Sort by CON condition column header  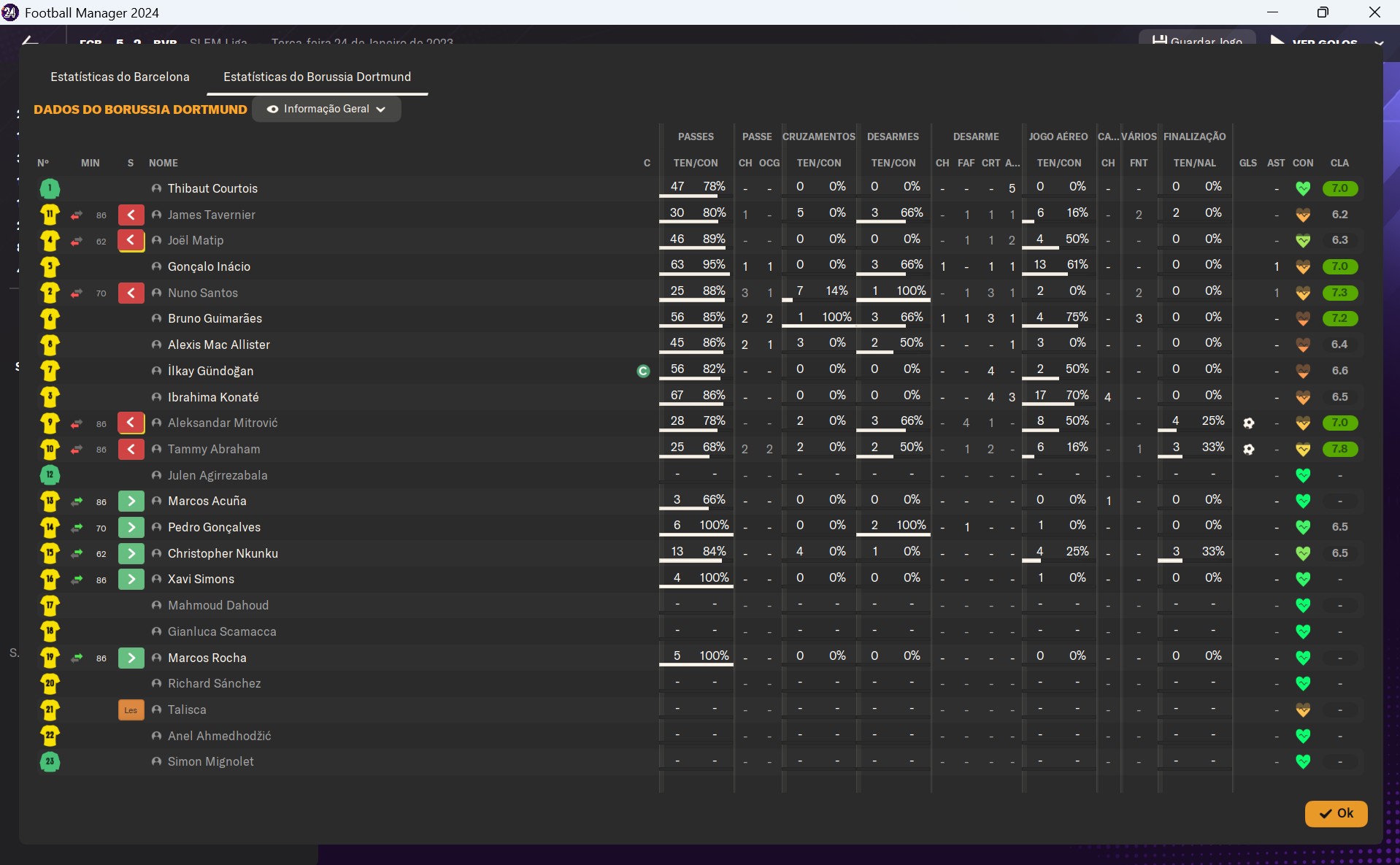click(1303, 163)
